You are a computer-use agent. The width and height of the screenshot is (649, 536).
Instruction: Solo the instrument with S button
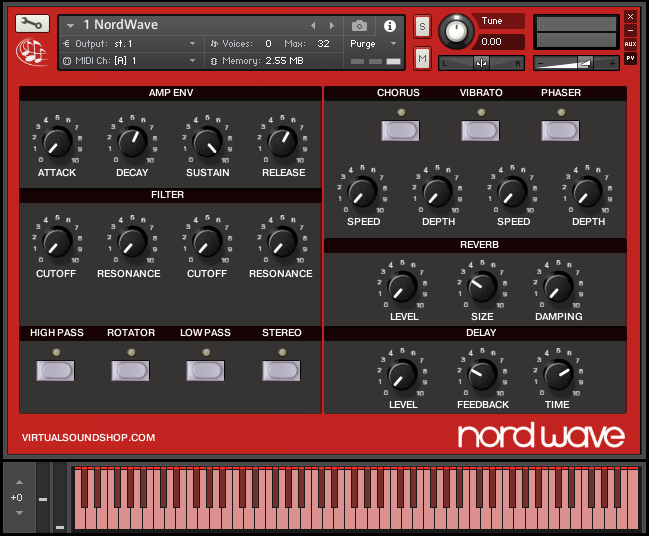[421, 25]
